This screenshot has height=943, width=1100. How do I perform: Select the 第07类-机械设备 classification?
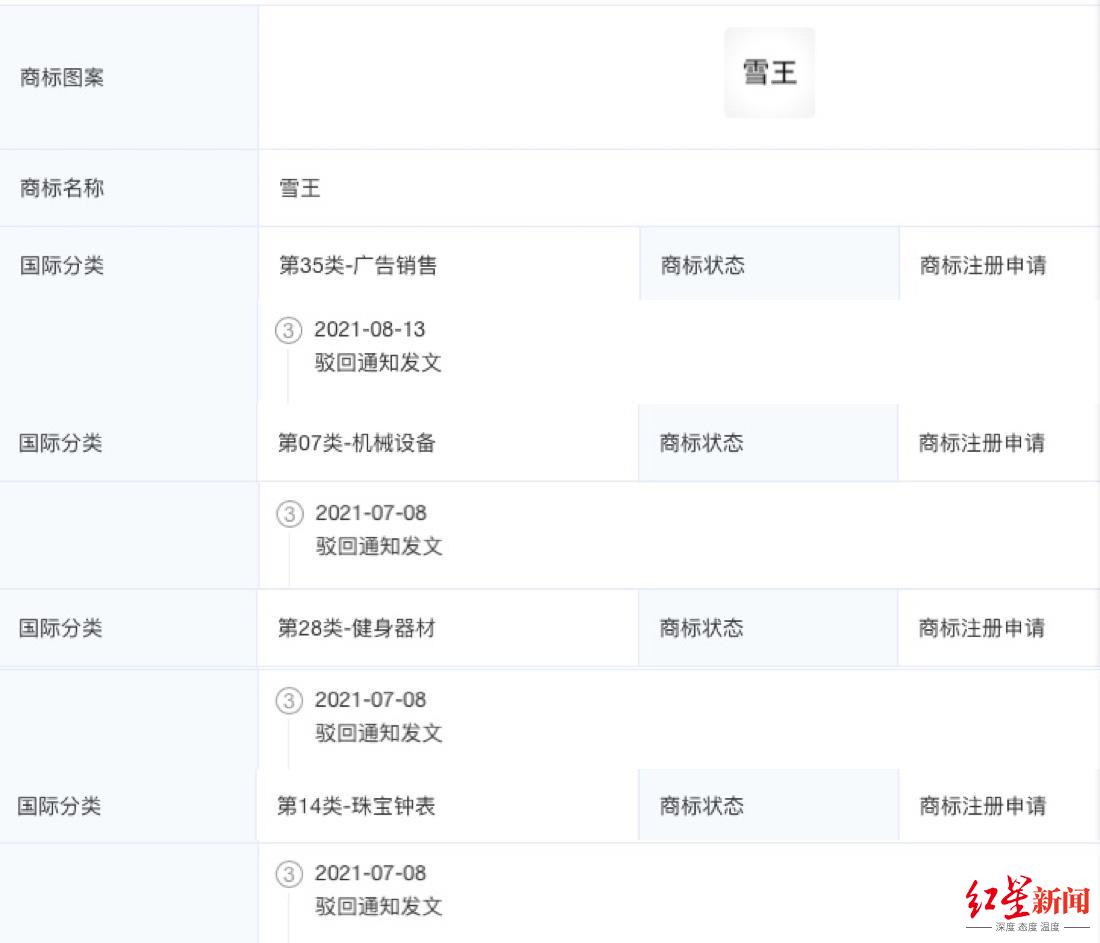pos(357,443)
